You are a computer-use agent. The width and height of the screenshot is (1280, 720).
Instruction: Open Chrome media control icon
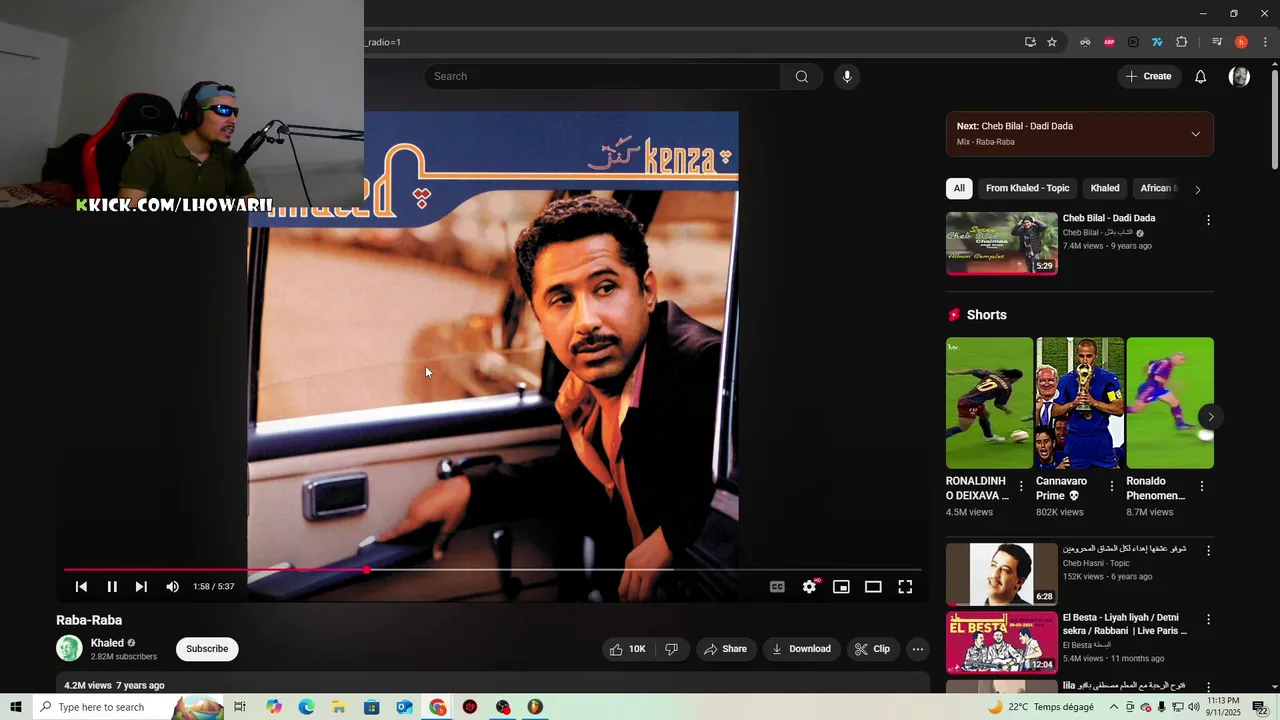(1217, 42)
